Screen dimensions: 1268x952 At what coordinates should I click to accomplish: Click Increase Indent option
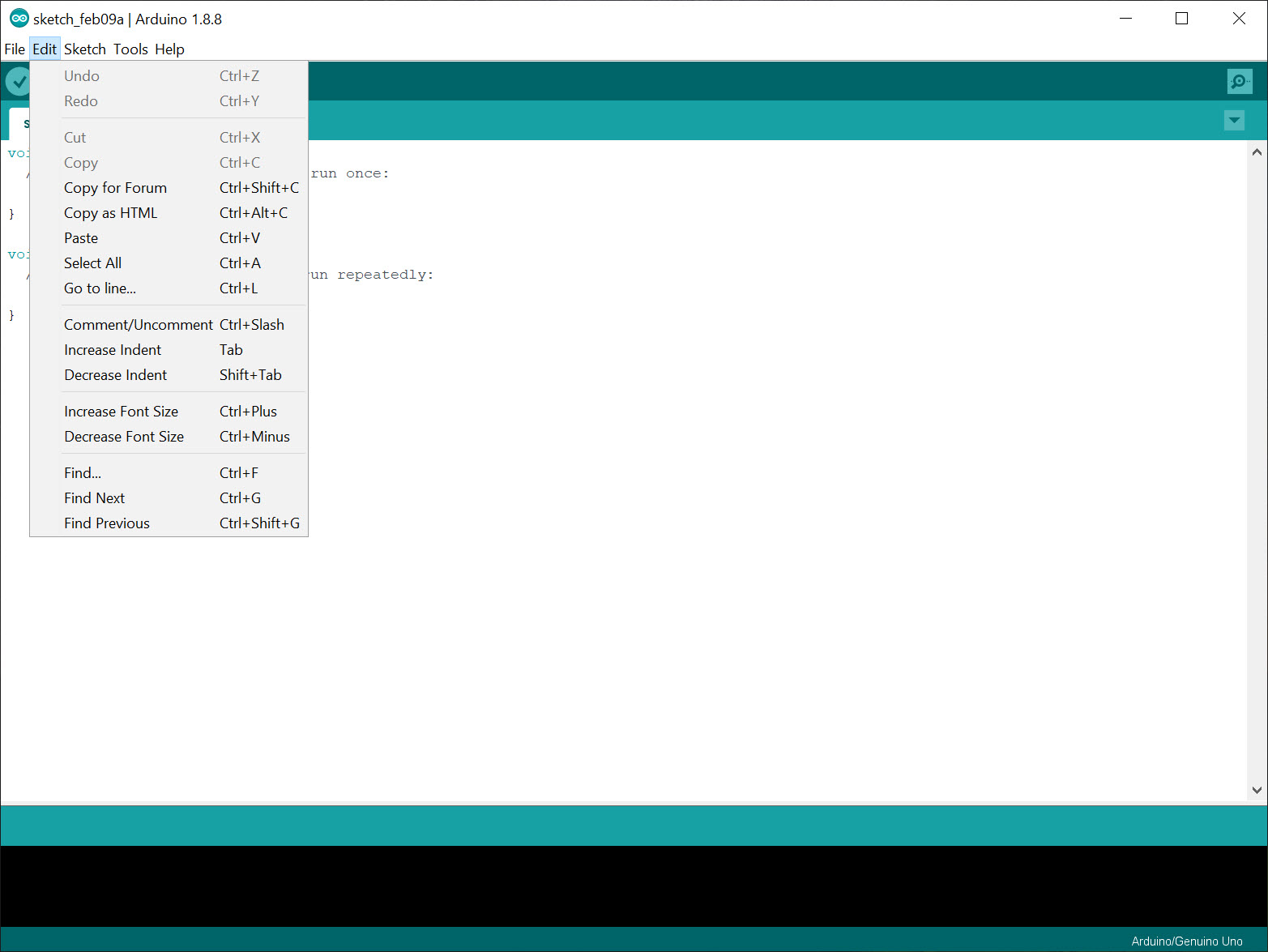(x=113, y=350)
